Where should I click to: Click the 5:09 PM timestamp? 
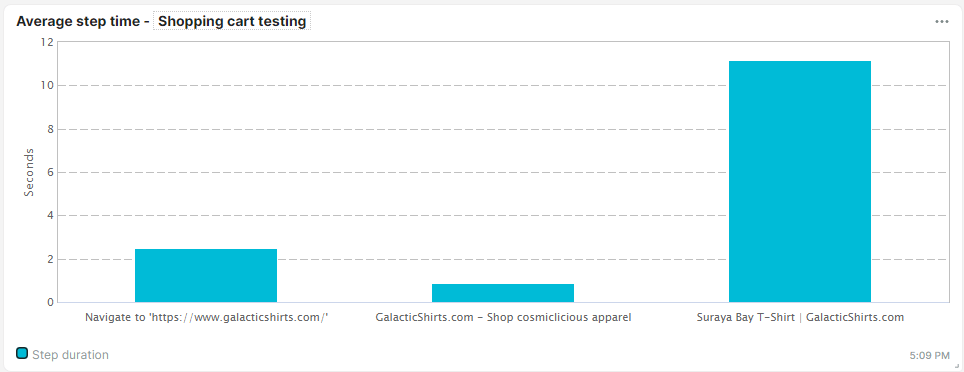coord(929,355)
